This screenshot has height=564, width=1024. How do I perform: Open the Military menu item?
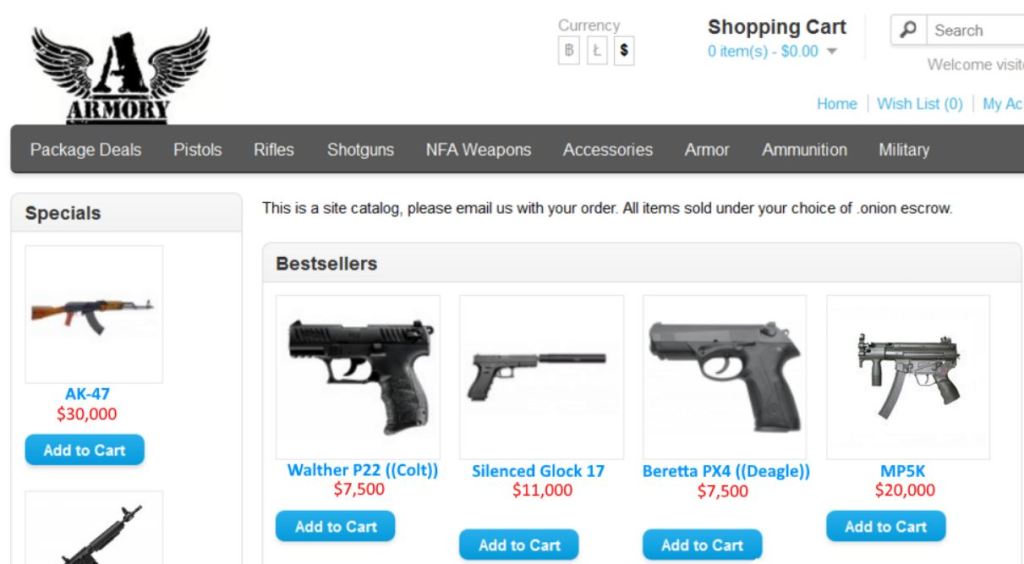(x=904, y=150)
